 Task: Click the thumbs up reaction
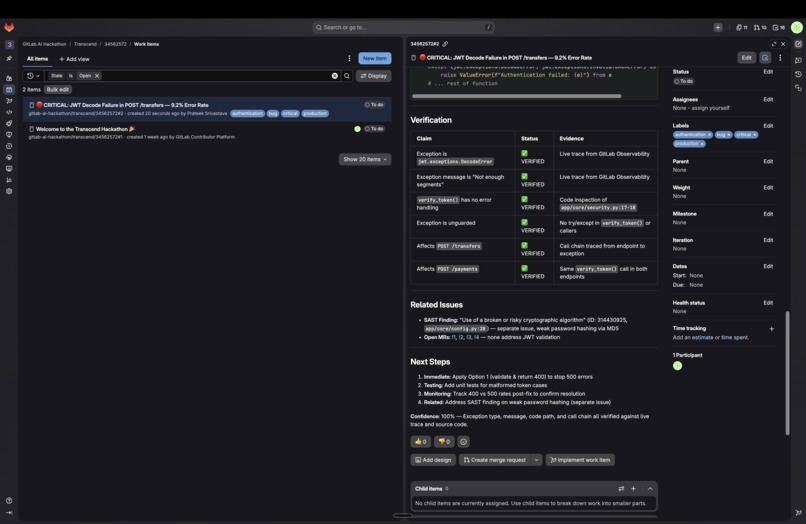click(420, 442)
